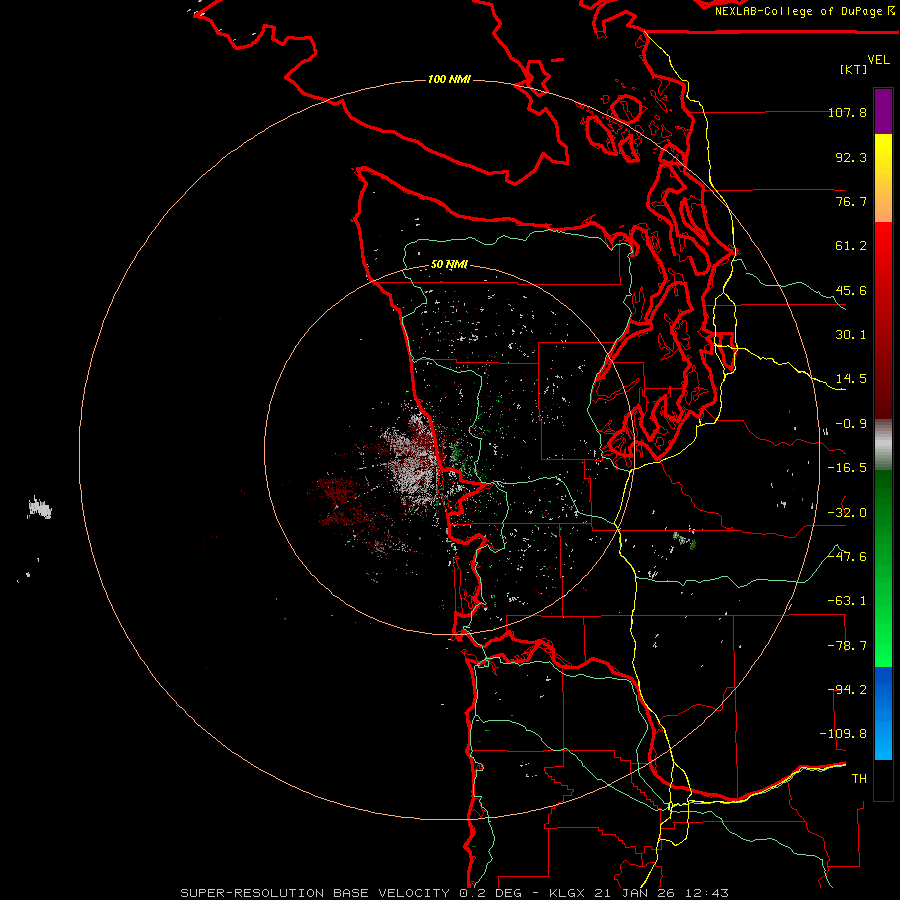
Task: Pick the gray near-zero segment of the color bar
Action: click(883, 445)
